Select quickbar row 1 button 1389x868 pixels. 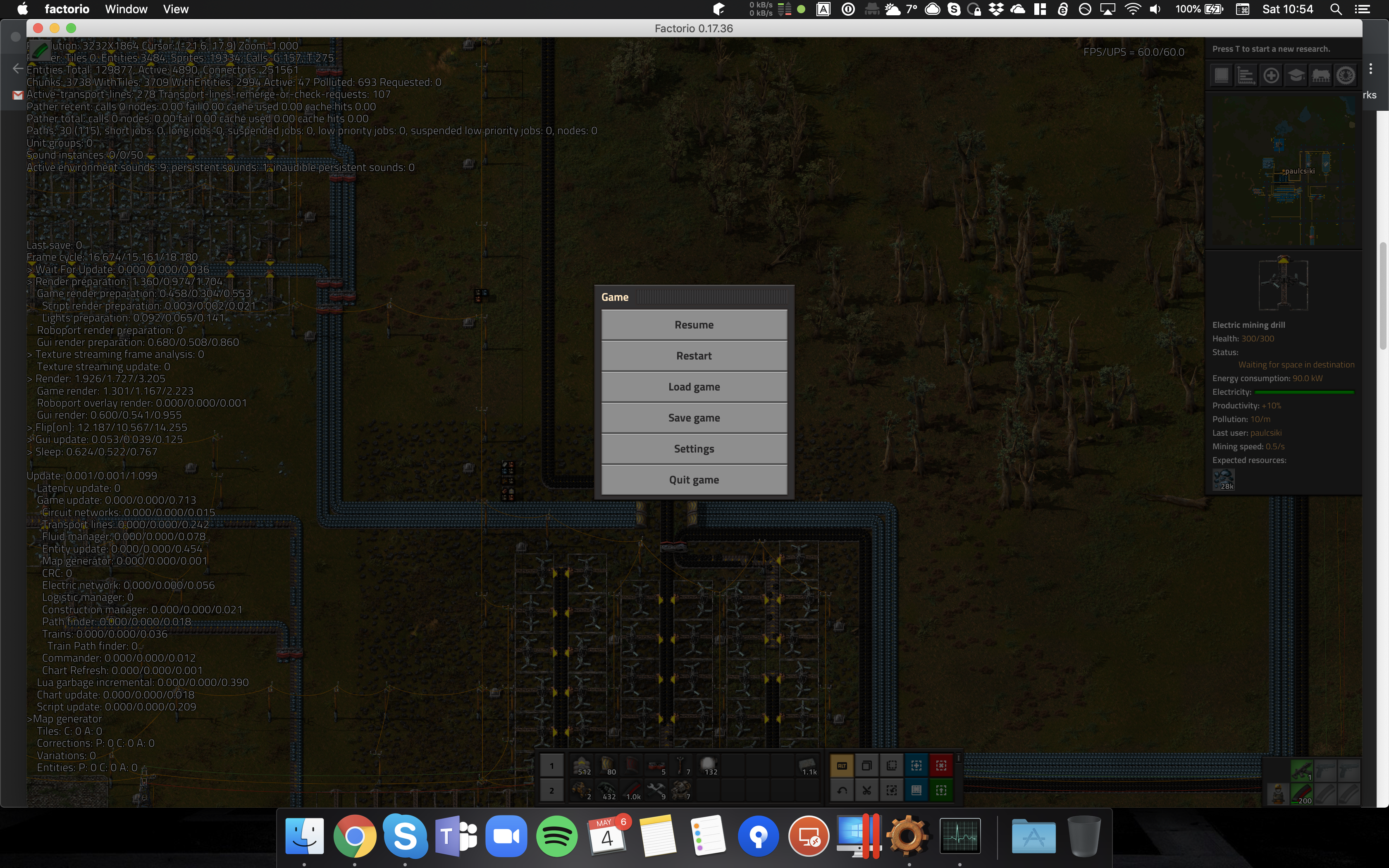coord(551,766)
